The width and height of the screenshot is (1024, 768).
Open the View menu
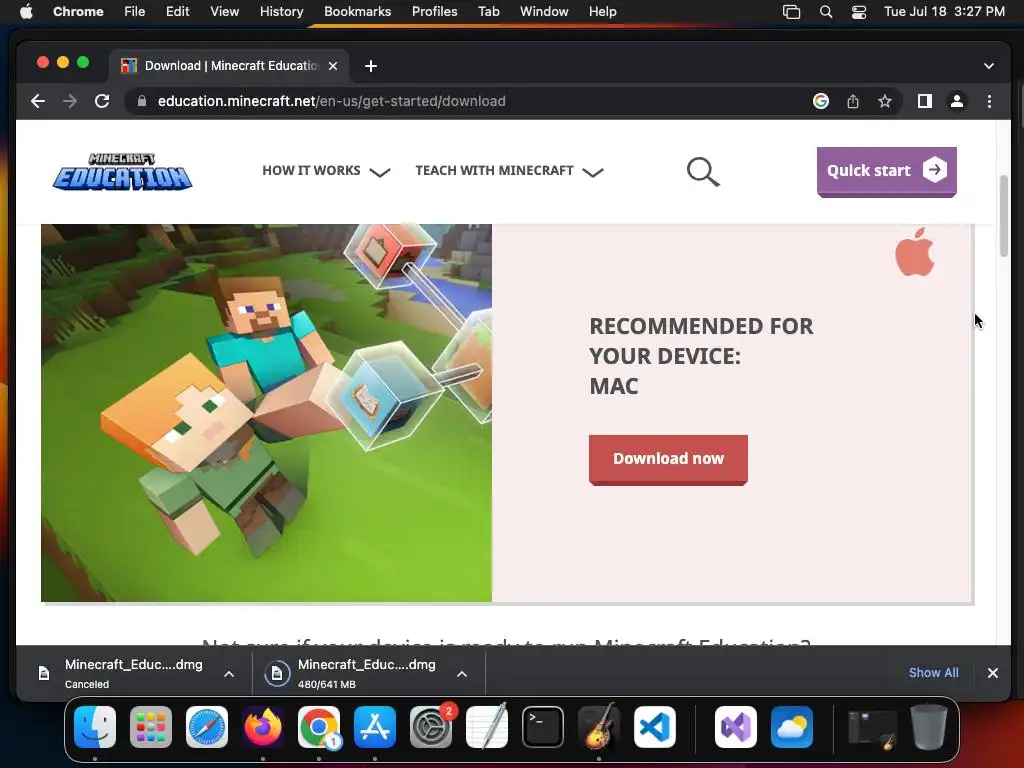pos(224,12)
